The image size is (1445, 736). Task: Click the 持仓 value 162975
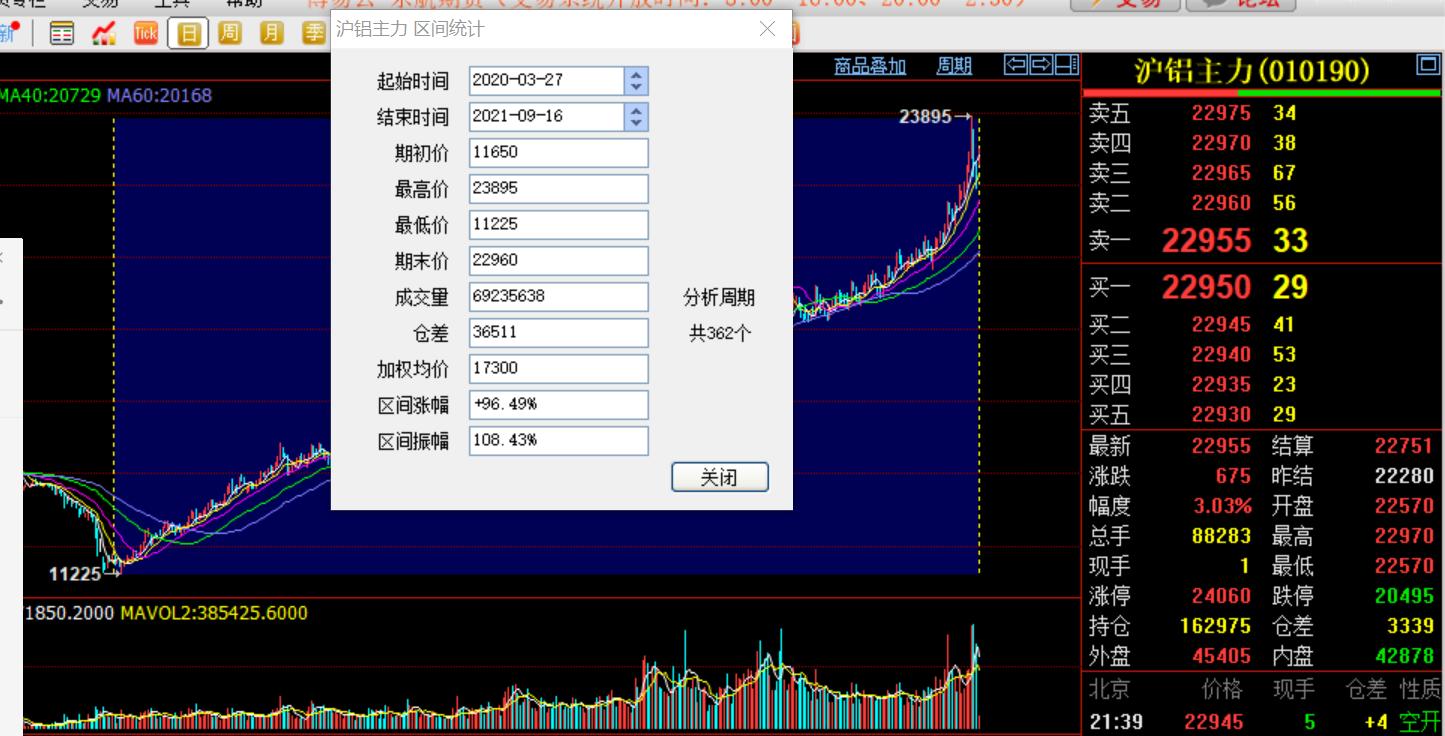1215,626
